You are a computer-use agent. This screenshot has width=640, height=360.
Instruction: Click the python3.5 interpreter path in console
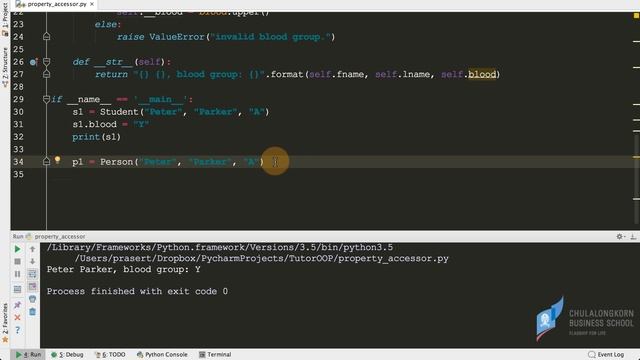pyautogui.click(x=220, y=247)
